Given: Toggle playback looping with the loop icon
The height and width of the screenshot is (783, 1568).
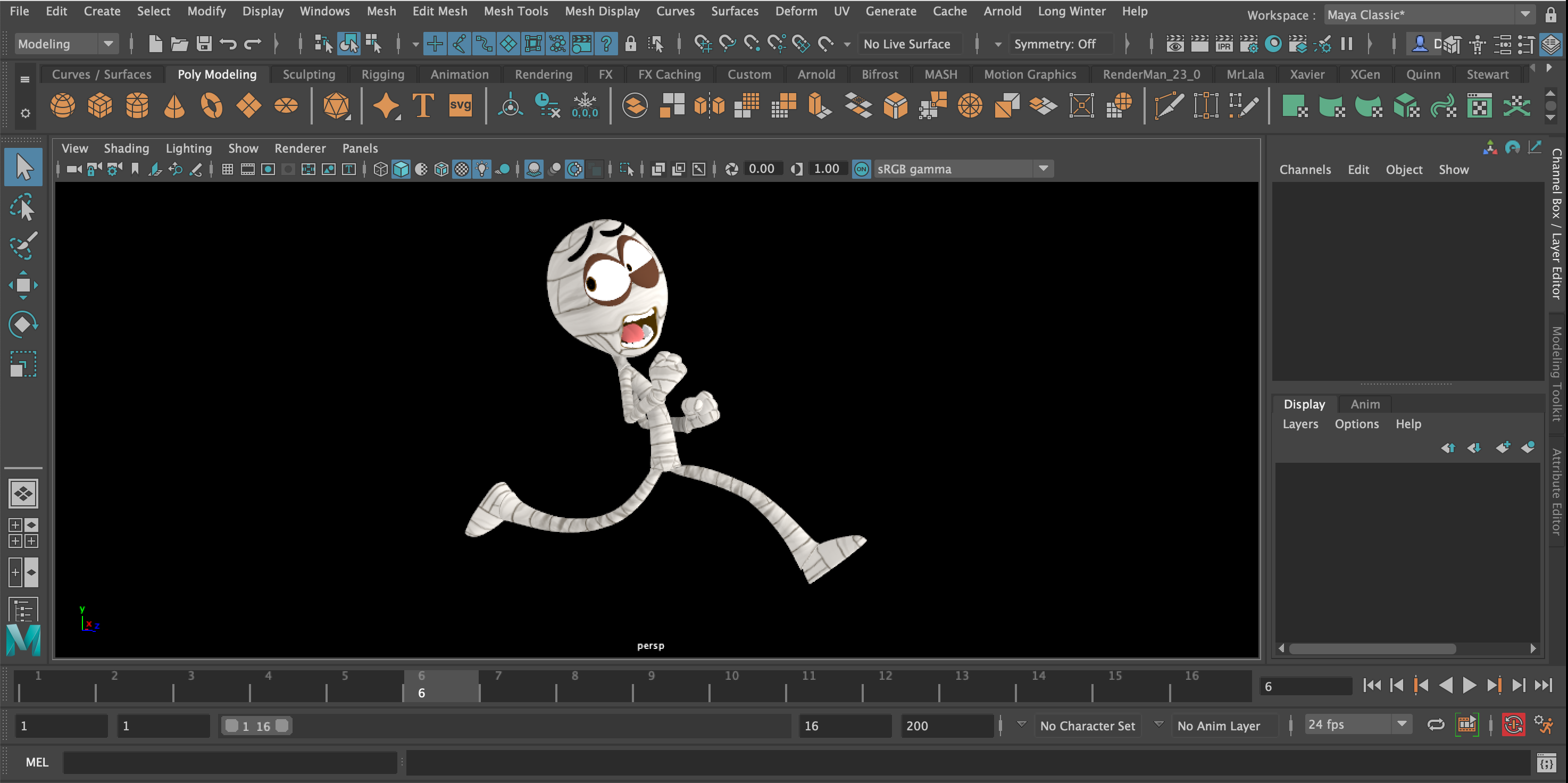Looking at the screenshot, I should pos(1436,724).
